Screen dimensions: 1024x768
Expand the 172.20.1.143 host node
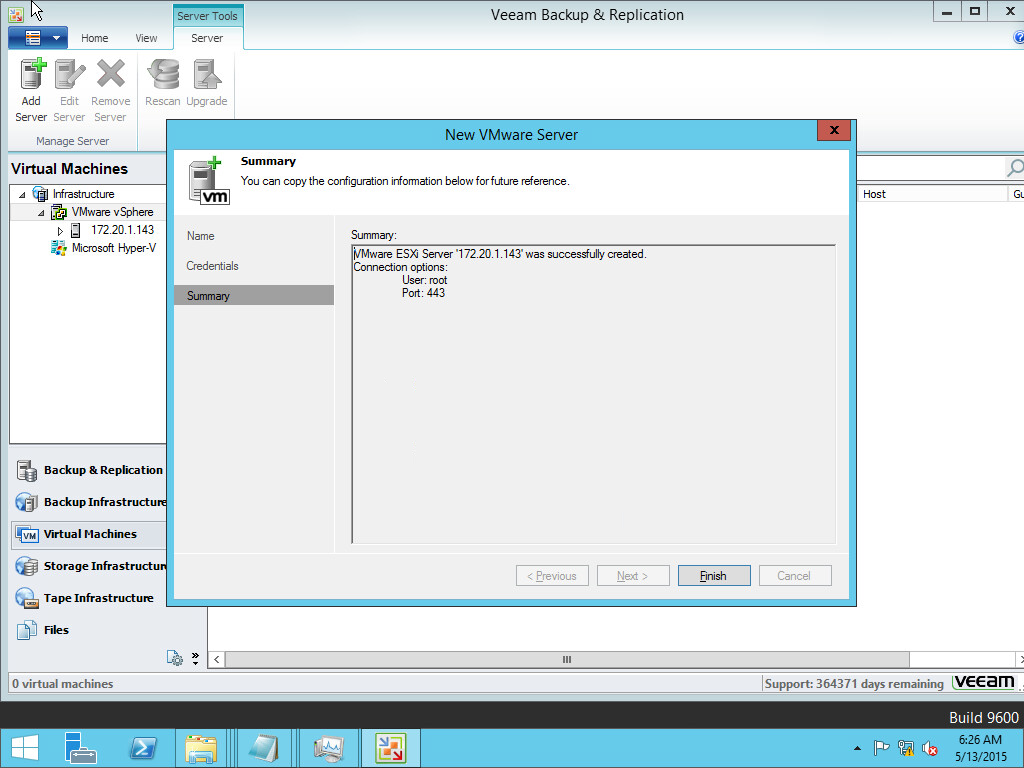(60, 231)
